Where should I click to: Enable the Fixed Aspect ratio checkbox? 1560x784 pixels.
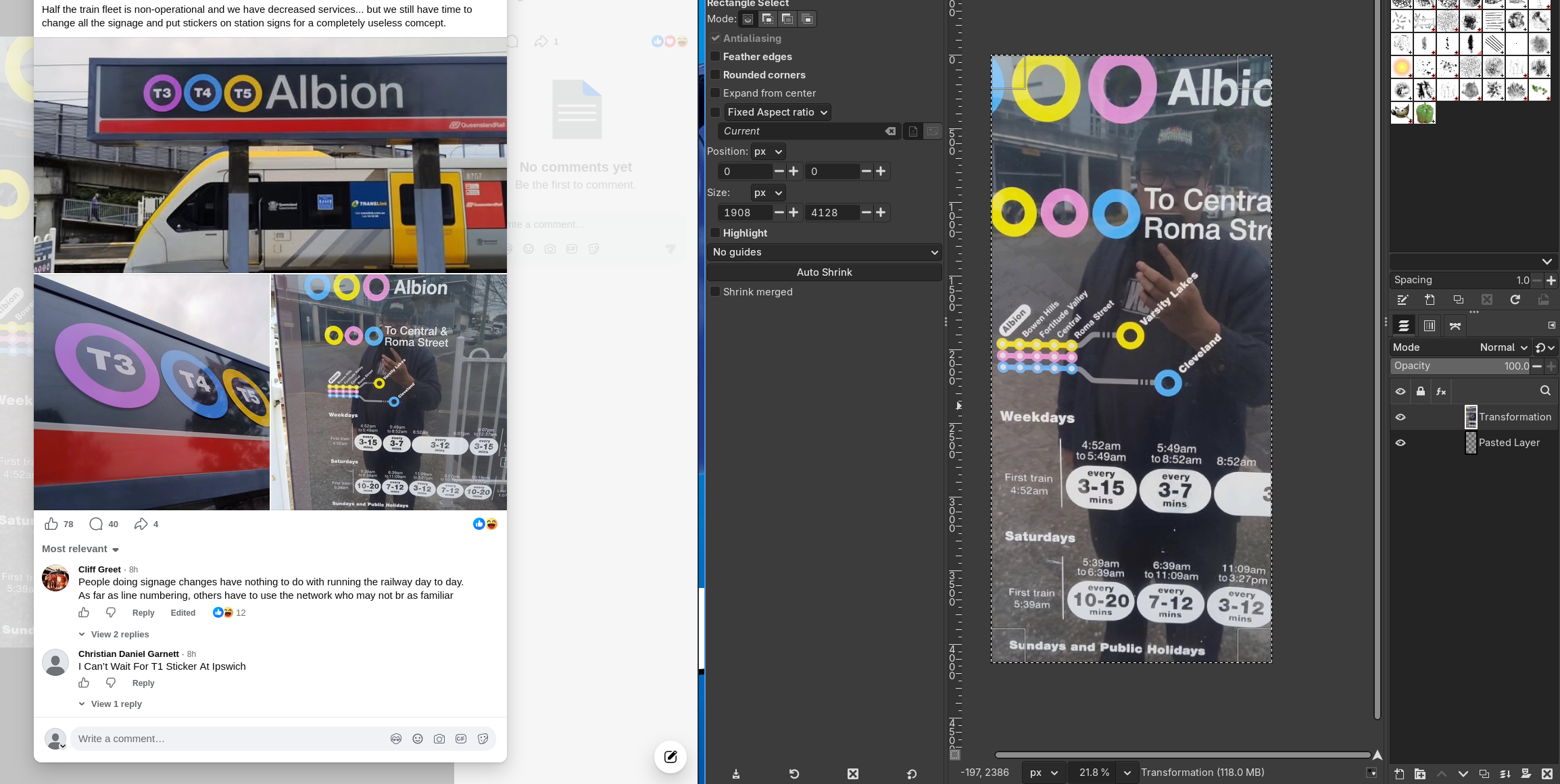click(x=715, y=112)
